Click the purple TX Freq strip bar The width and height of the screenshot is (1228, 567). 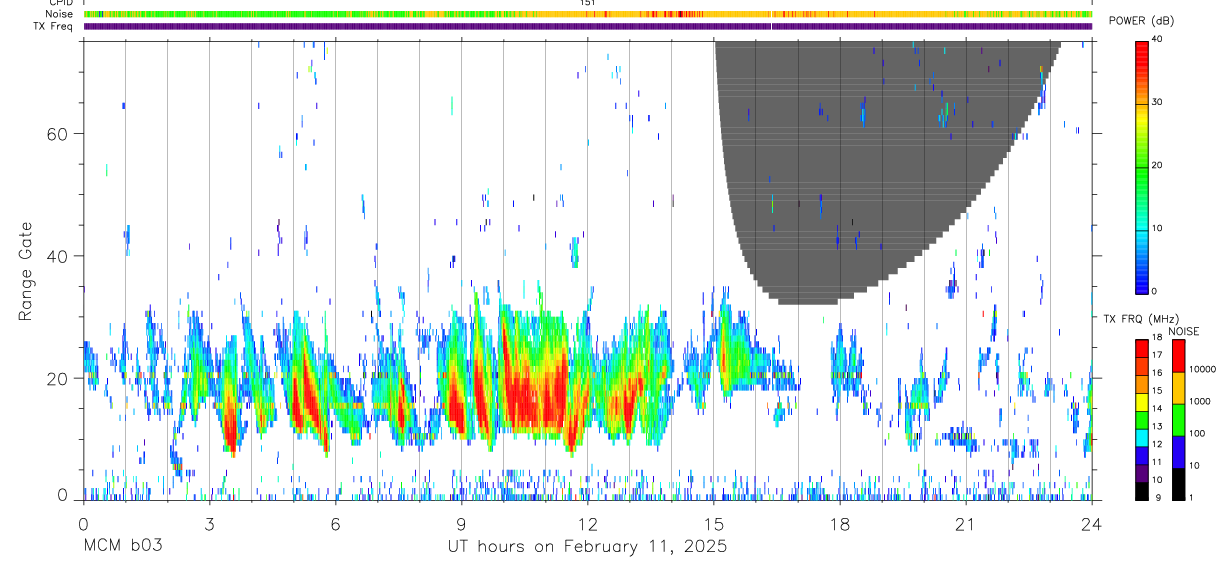588,26
